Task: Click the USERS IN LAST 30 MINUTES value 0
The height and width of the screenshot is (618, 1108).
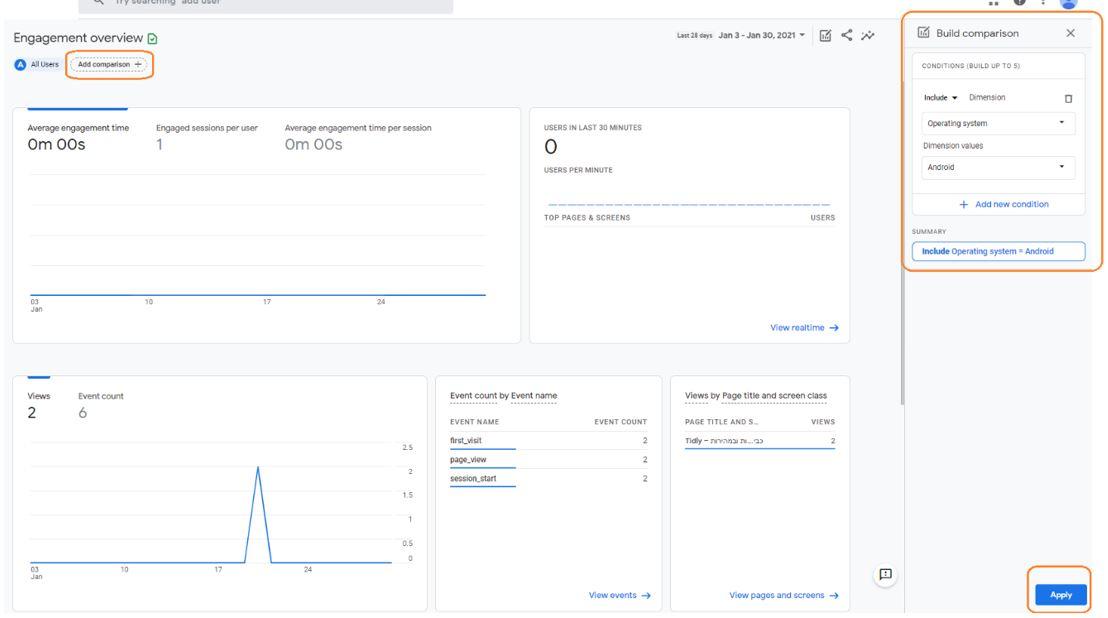Action: (x=550, y=147)
